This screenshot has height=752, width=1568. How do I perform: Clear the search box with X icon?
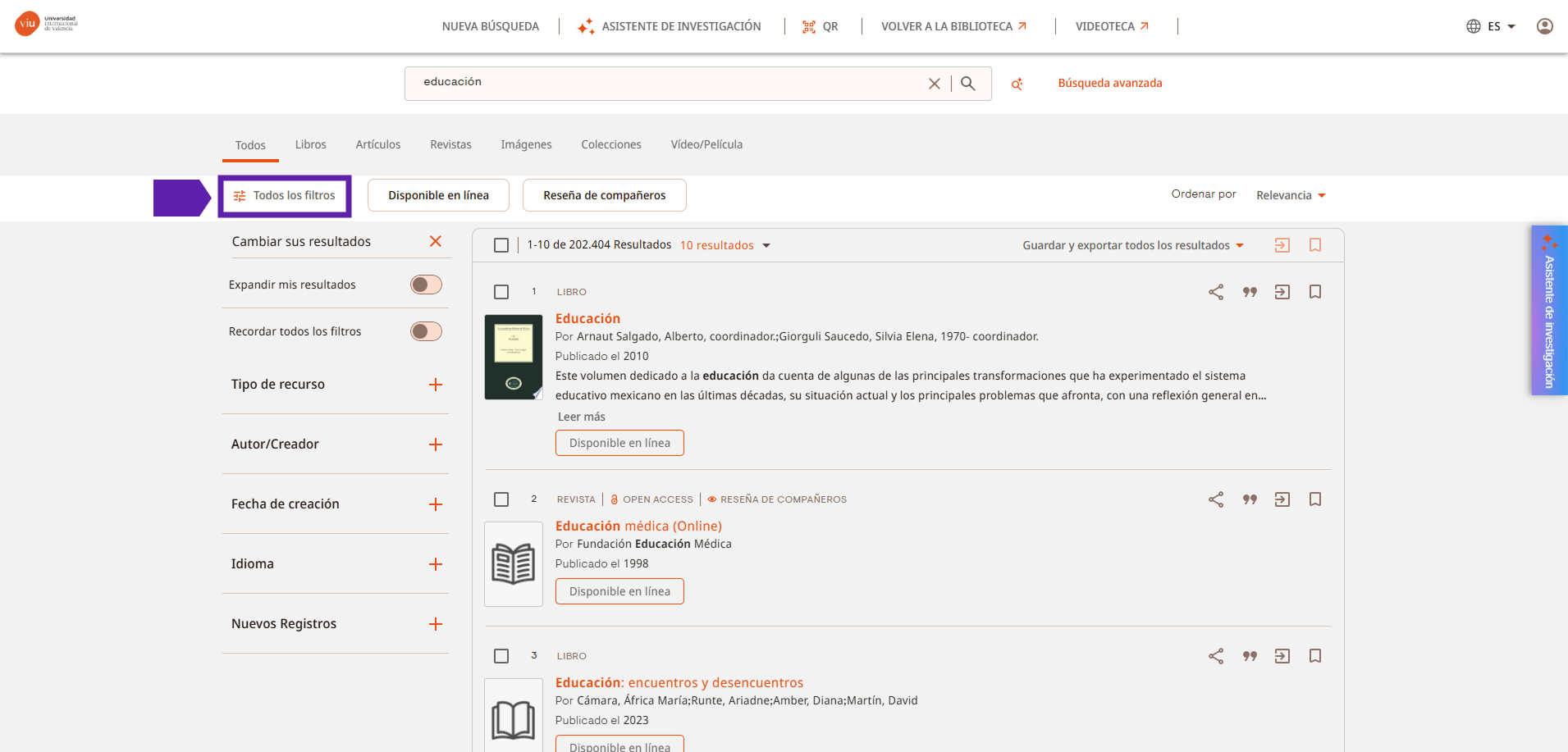coord(934,84)
